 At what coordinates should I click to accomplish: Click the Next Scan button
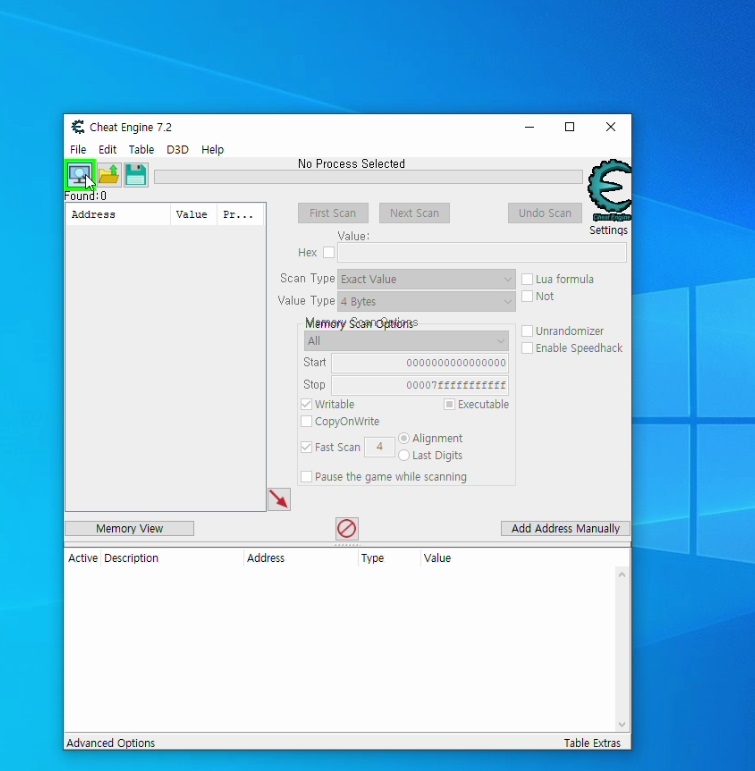(x=414, y=213)
